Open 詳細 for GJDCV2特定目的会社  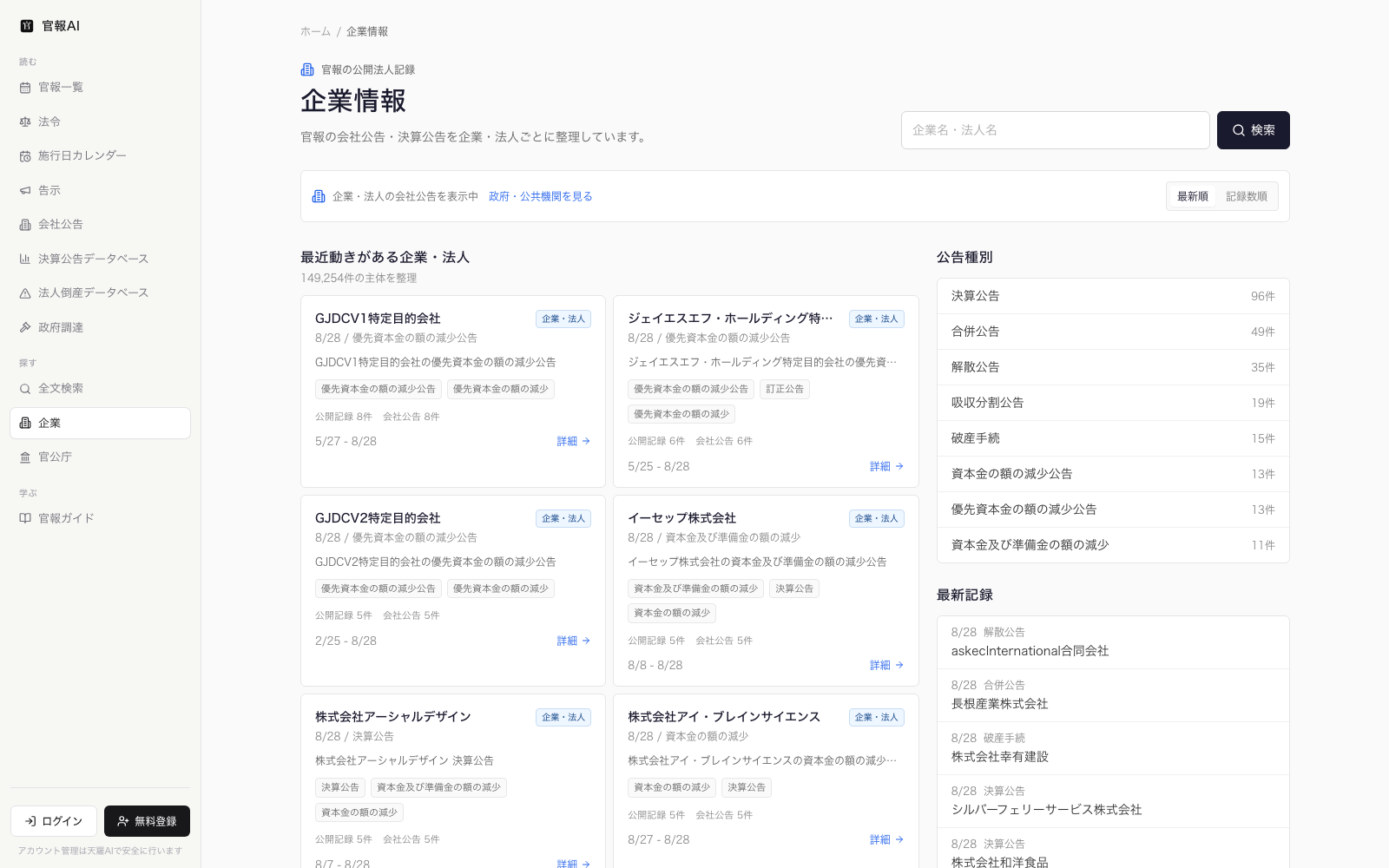coord(574,641)
